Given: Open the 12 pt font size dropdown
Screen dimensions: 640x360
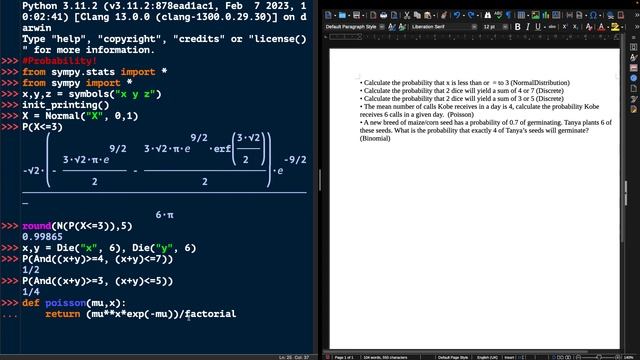Looking at the screenshot, I should (505, 27).
